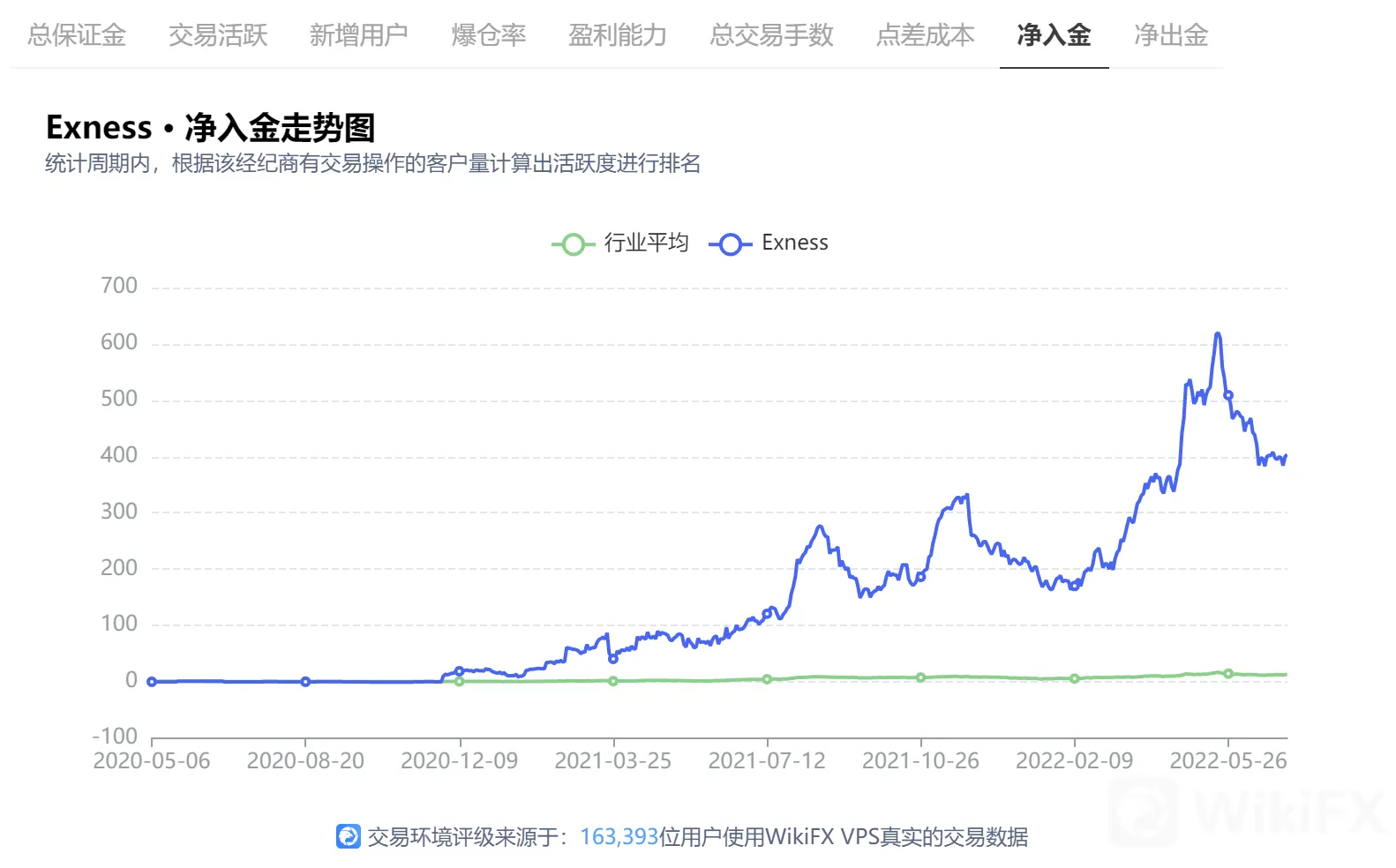Click the subtitle text starting with 统计周期内
This screenshot has height=868, width=1396.
[373, 164]
